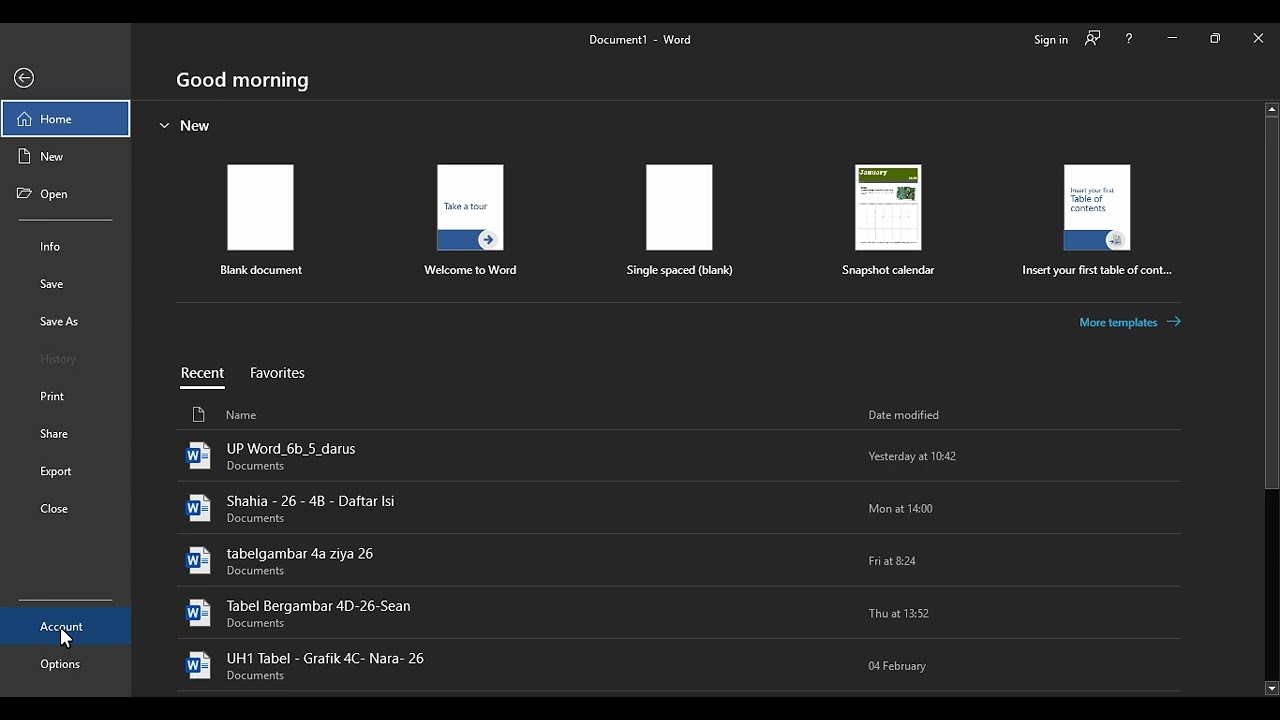Click 04 February date entry
1280x720 pixels.
(x=897, y=666)
